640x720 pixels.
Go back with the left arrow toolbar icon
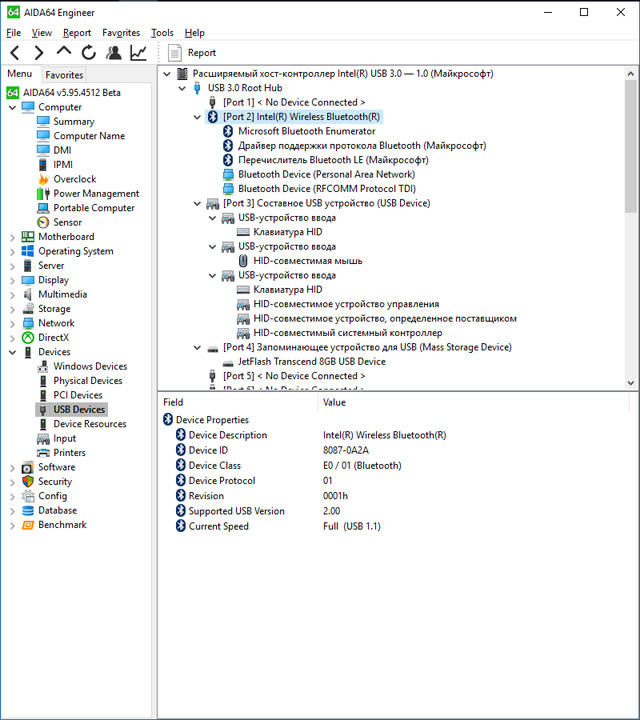point(15,53)
